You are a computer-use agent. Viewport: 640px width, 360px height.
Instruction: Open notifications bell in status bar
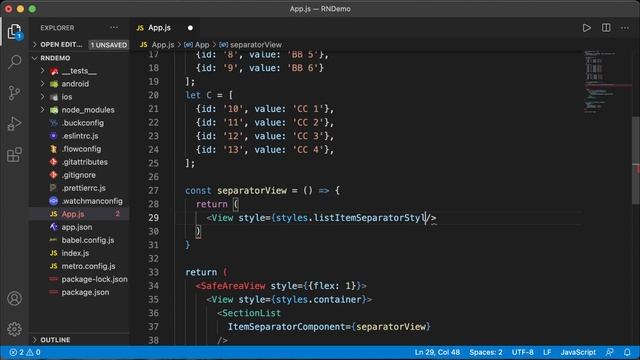point(627,352)
